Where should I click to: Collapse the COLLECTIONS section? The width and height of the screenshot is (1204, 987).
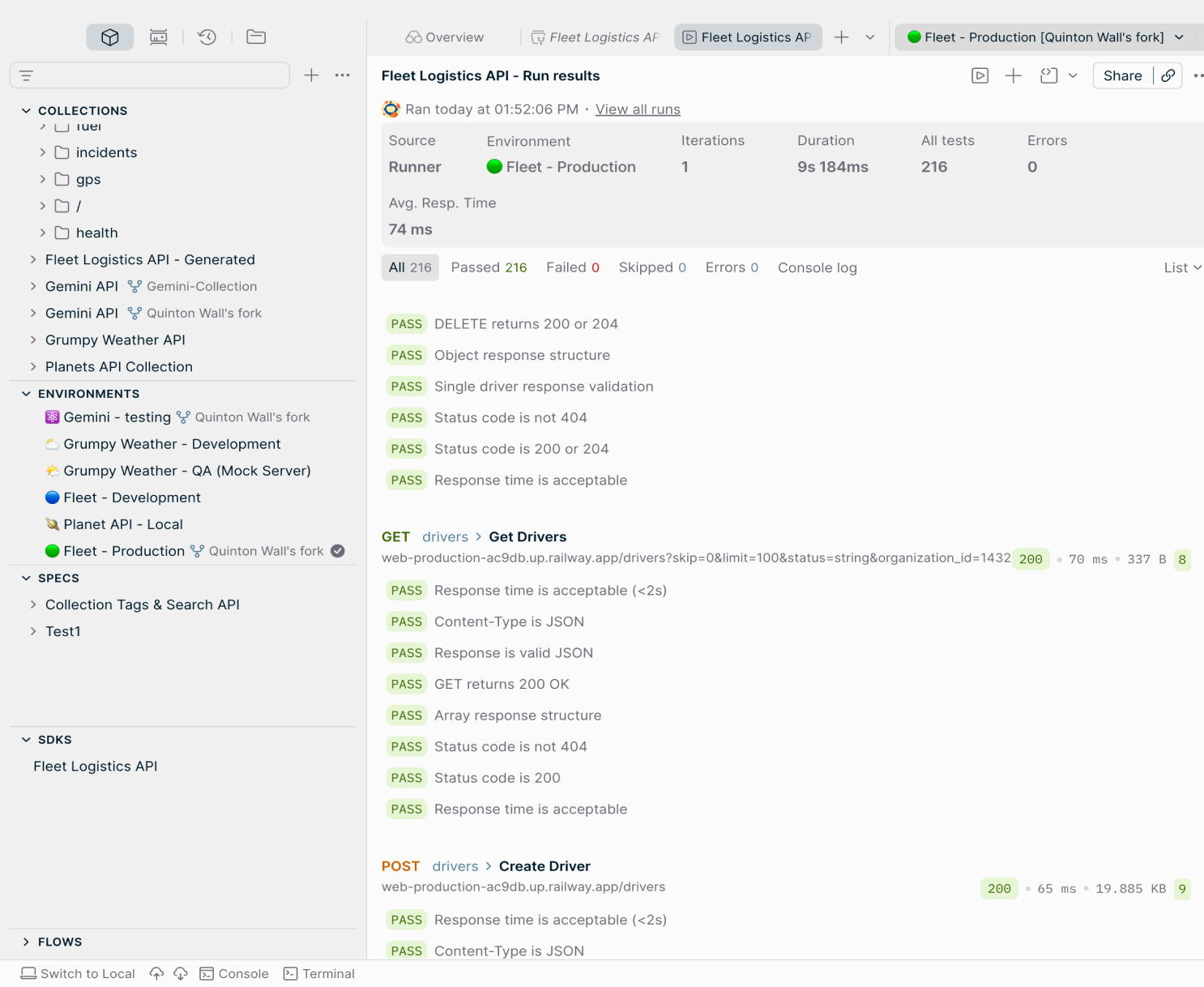(26, 110)
